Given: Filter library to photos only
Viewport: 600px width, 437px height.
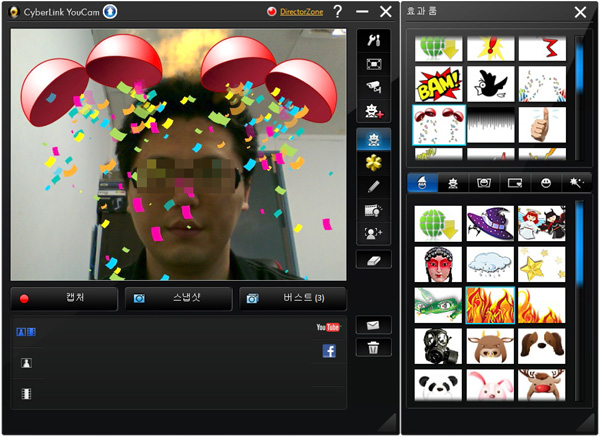Looking at the screenshot, I should (26, 363).
